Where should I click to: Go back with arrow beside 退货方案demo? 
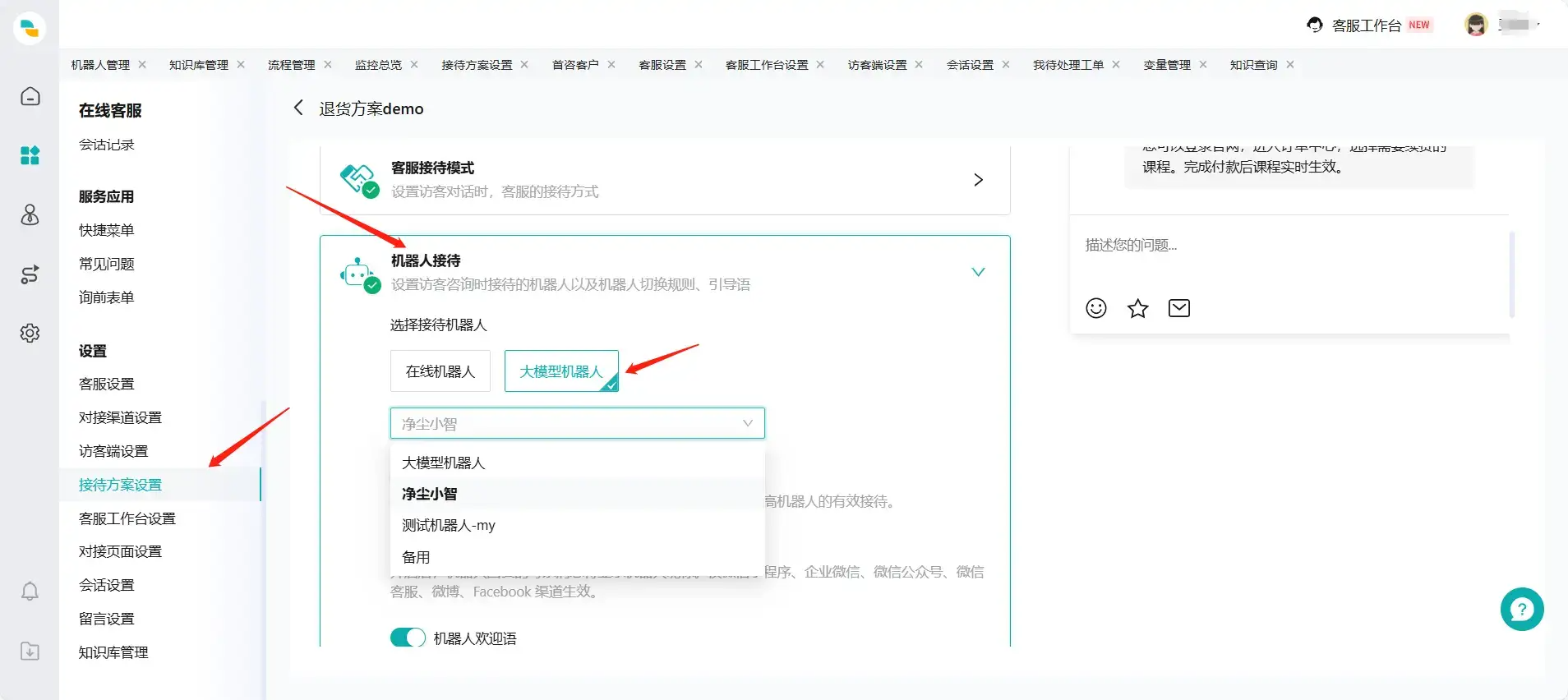(x=298, y=108)
